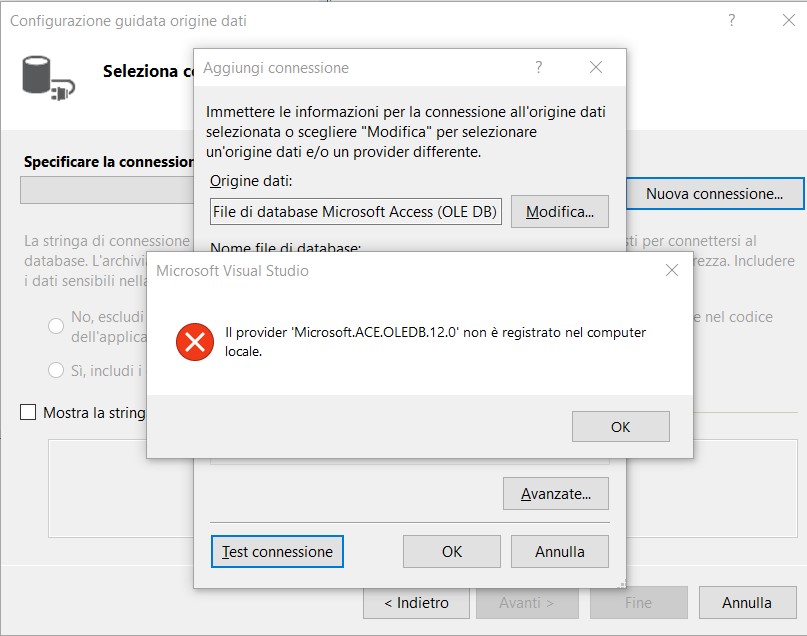This screenshot has height=636, width=807.
Task: Close the Aggiungi connessione dialog
Action: tap(596, 68)
